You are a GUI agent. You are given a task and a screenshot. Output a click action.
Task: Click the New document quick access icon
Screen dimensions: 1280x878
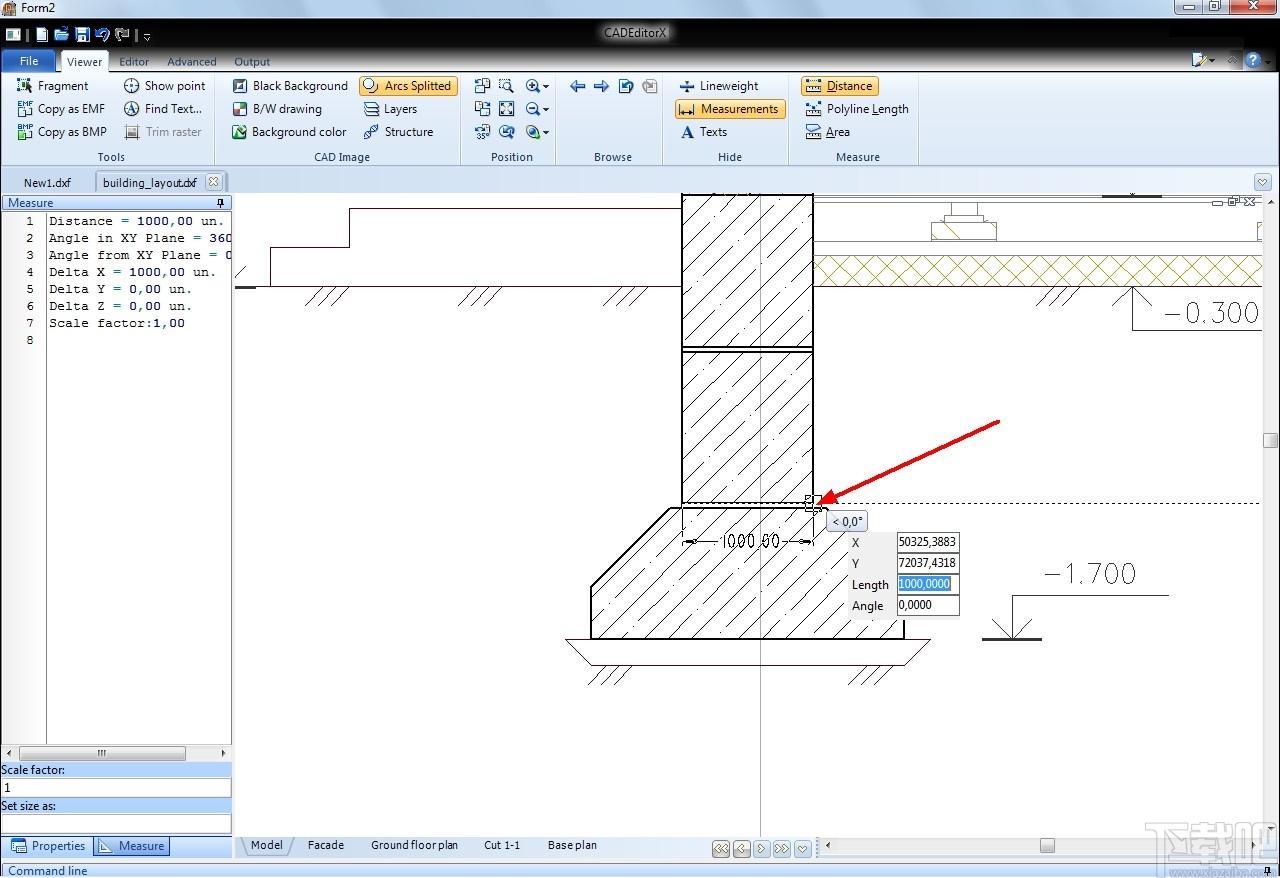click(42, 35)
